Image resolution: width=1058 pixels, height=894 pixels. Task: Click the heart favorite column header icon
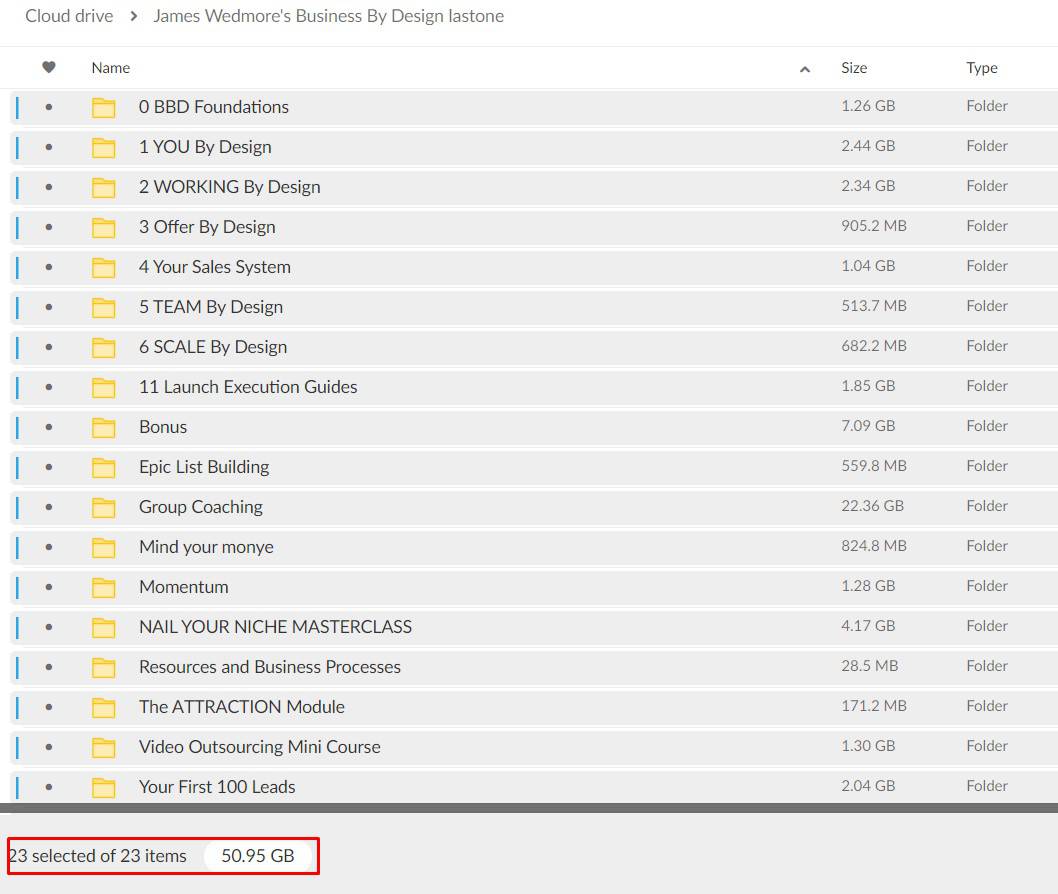coord(49,68)
